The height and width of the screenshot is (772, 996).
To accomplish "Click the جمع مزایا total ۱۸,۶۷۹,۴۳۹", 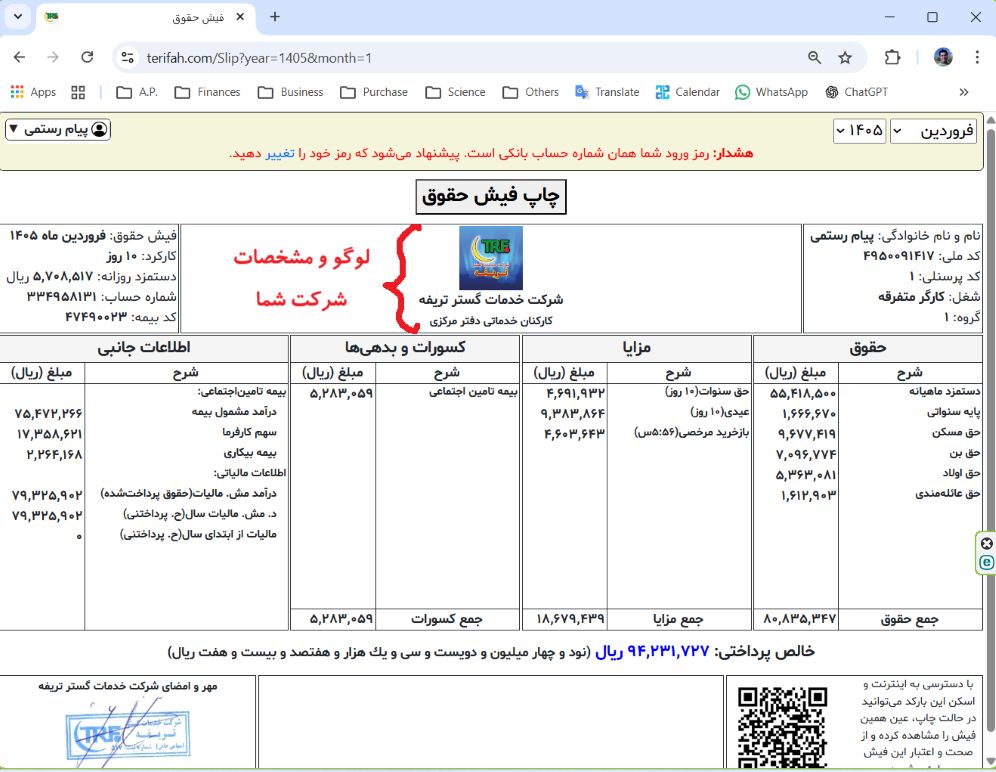I will pos(570,619).
